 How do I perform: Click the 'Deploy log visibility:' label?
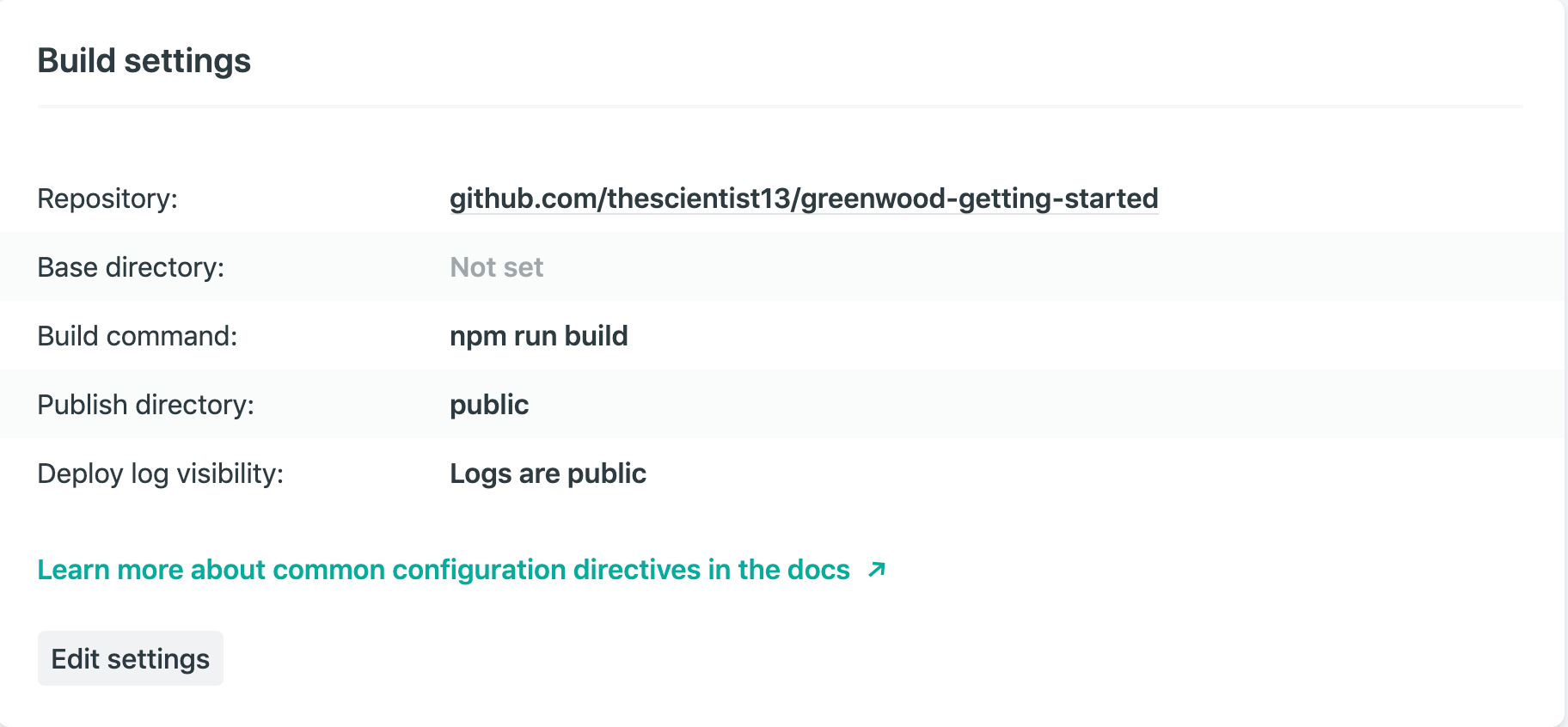[x=161, y=473]
